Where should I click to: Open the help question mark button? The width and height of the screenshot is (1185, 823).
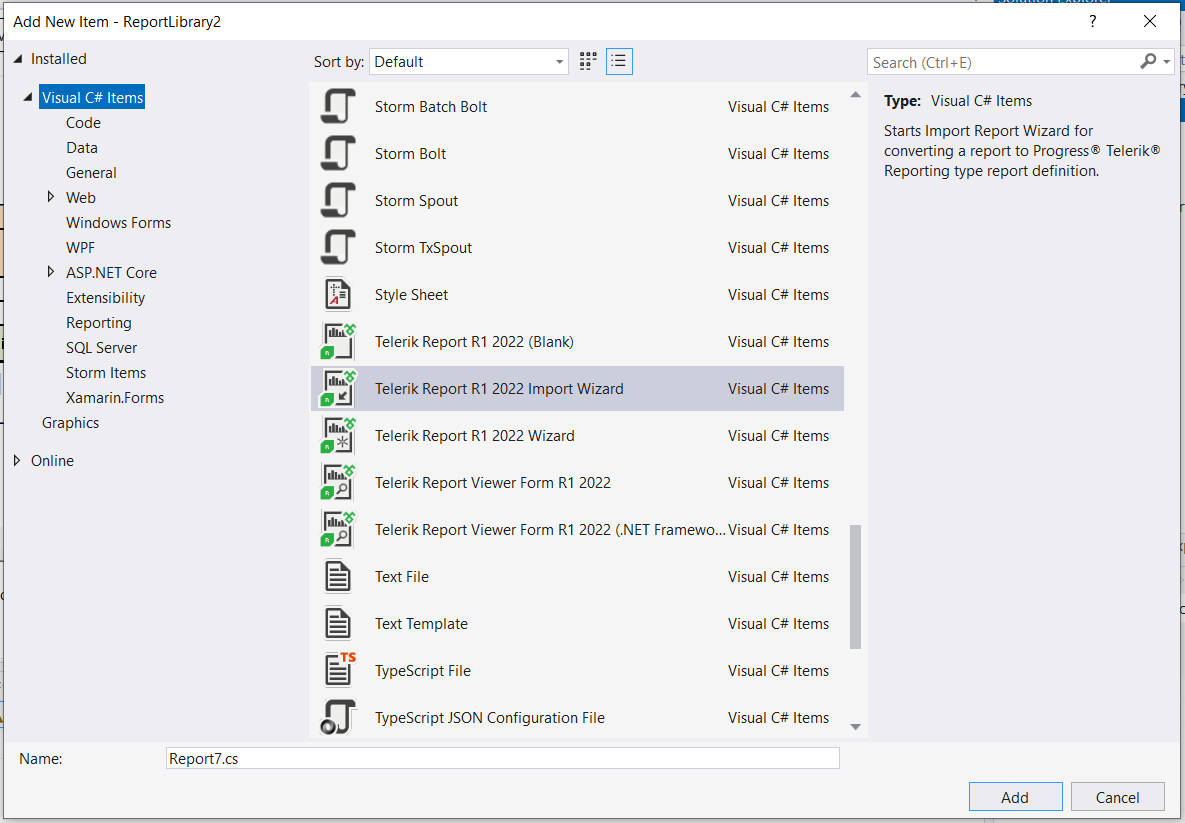(x=1092, y=21)
